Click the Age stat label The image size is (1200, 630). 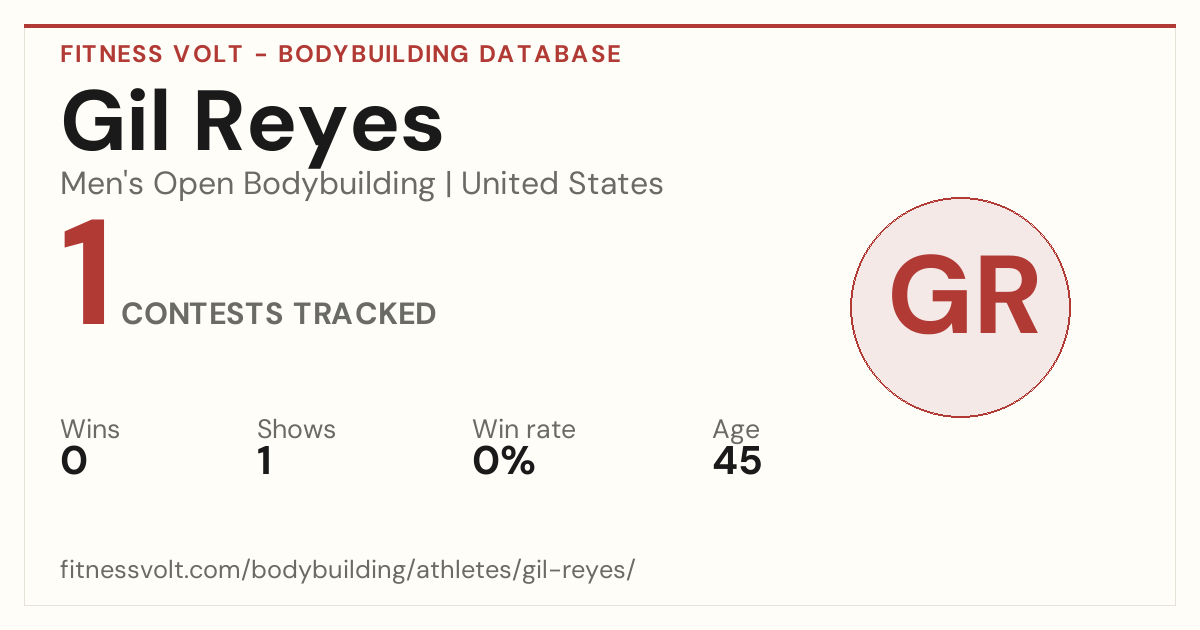[736, 430]
